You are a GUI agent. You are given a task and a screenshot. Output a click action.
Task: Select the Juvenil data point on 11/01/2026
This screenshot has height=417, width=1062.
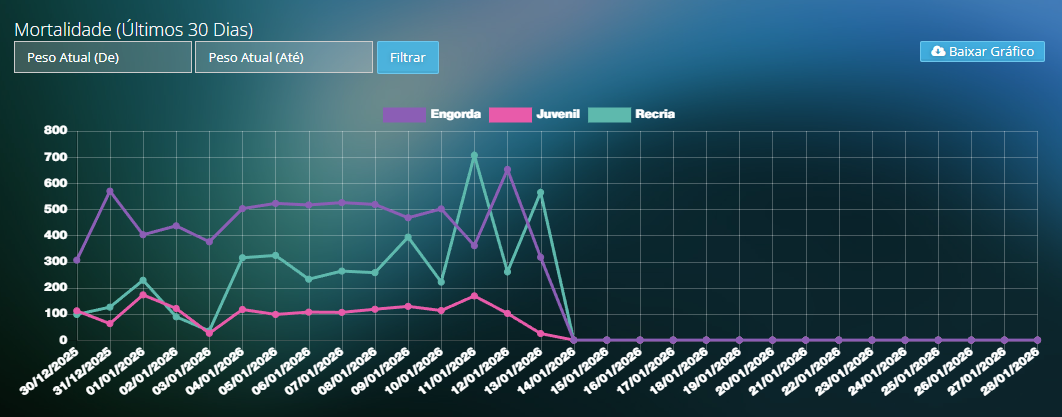click(x=474, y=296)
